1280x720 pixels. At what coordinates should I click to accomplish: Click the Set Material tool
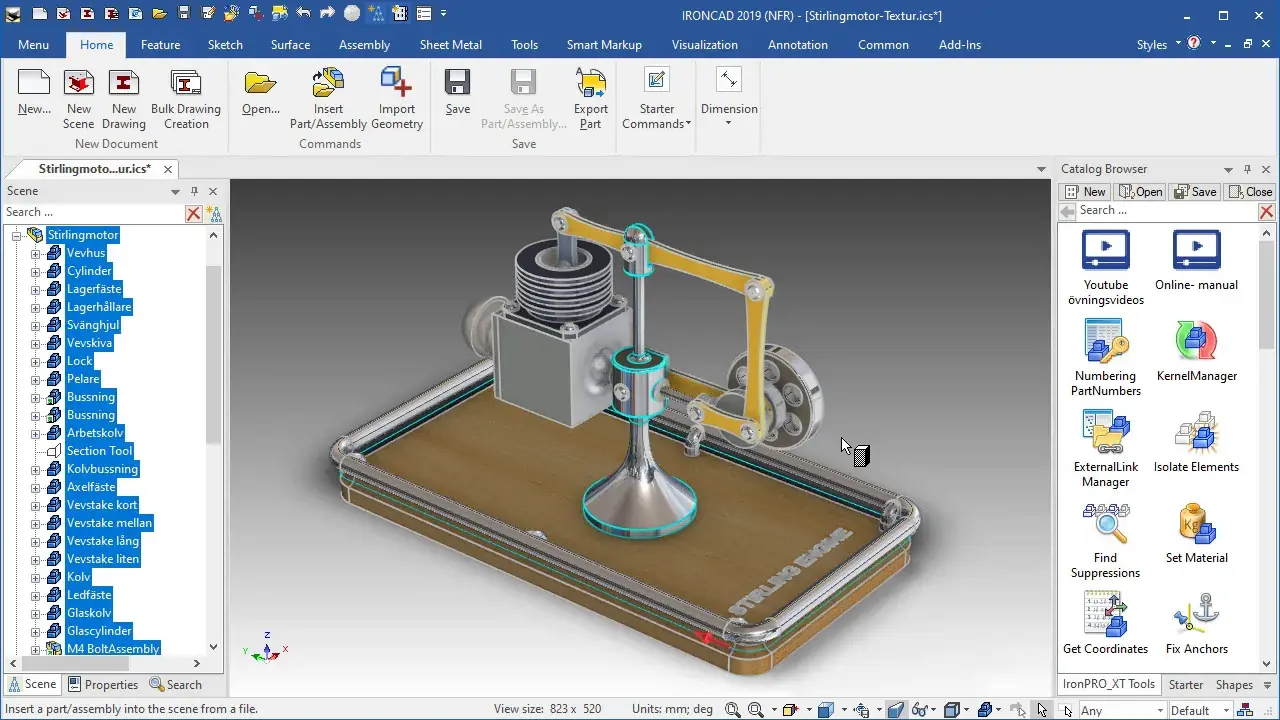1196,533
